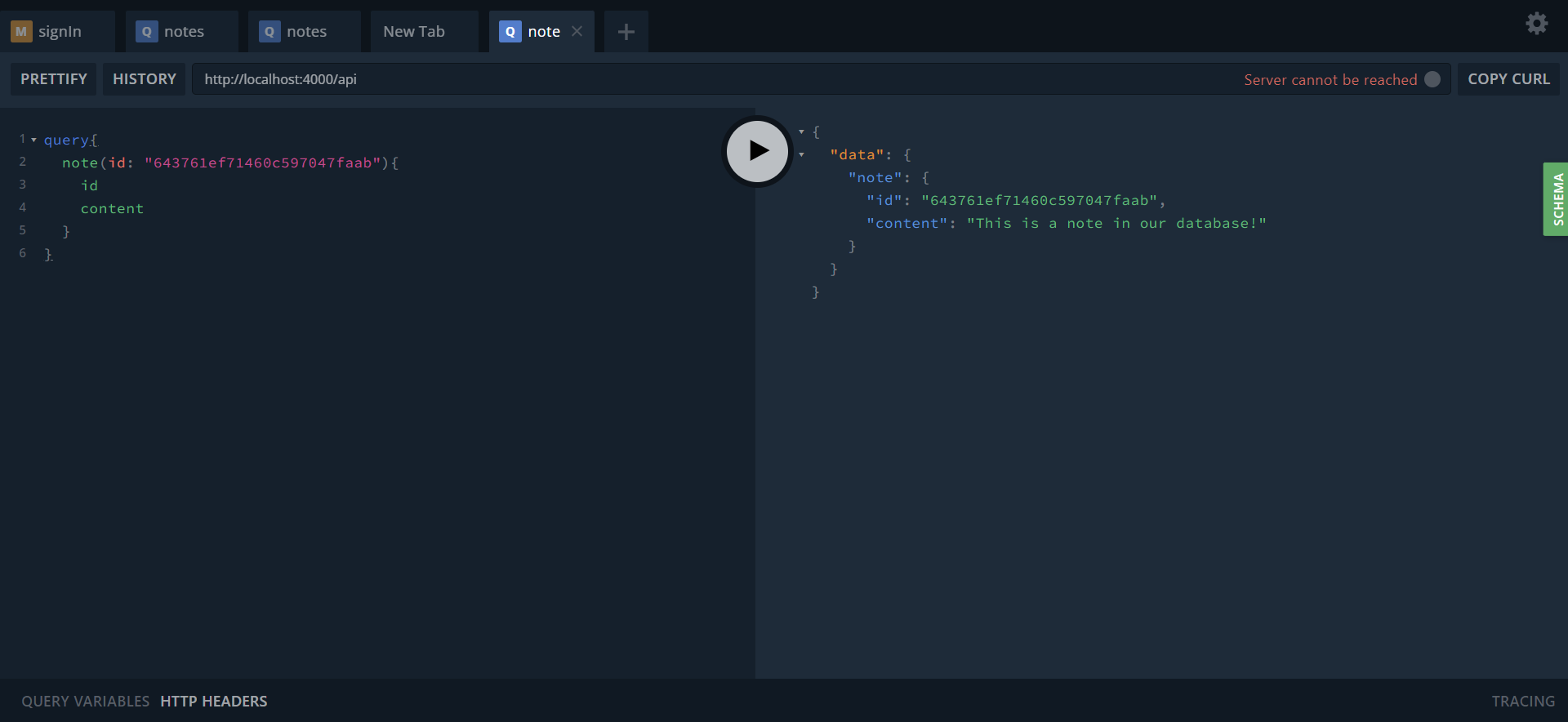Collapse the root response object arrow
The width and height of the screenshot is (1568, 722).
(801, 131)
